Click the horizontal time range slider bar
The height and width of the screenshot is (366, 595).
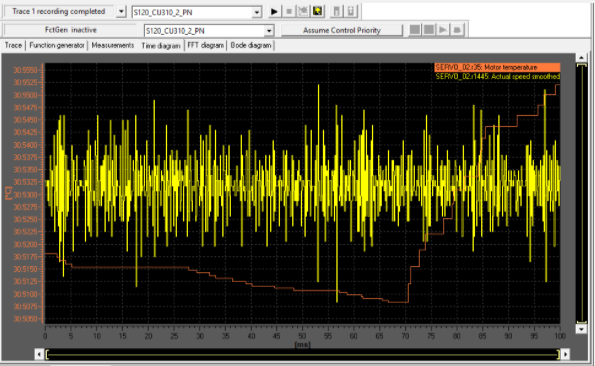pos(302,355)
